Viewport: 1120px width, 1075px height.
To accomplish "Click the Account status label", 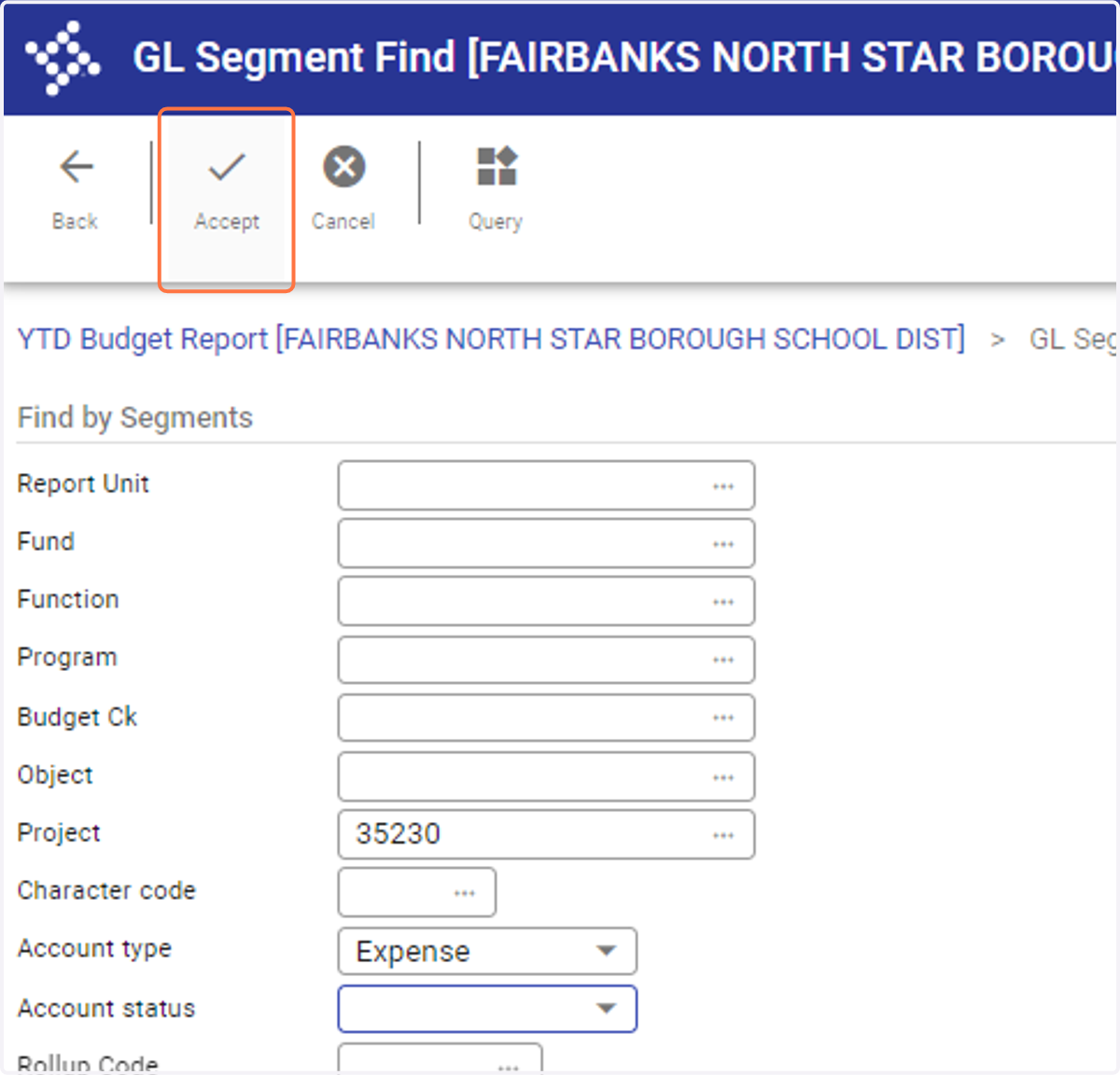I will click(x=106, y=1008).
